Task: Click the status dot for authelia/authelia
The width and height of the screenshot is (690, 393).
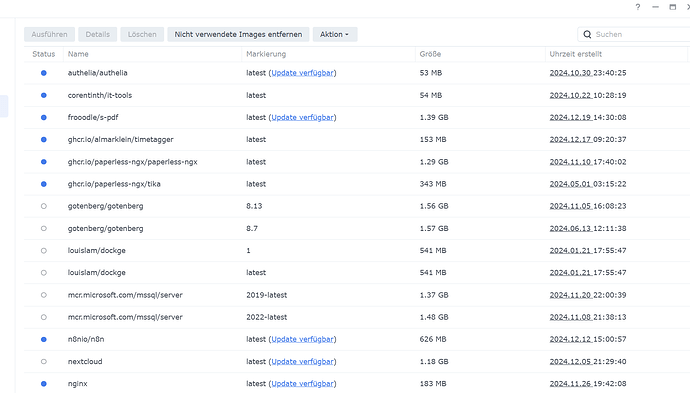Action: (x=44, y=73)
